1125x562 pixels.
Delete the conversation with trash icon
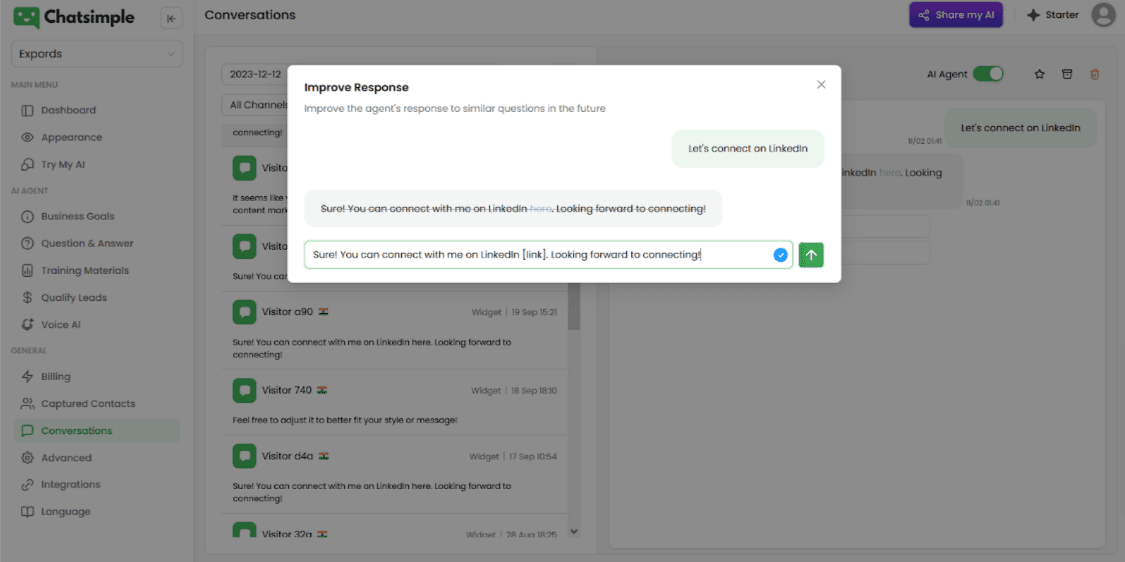(x=1094, y=74)
